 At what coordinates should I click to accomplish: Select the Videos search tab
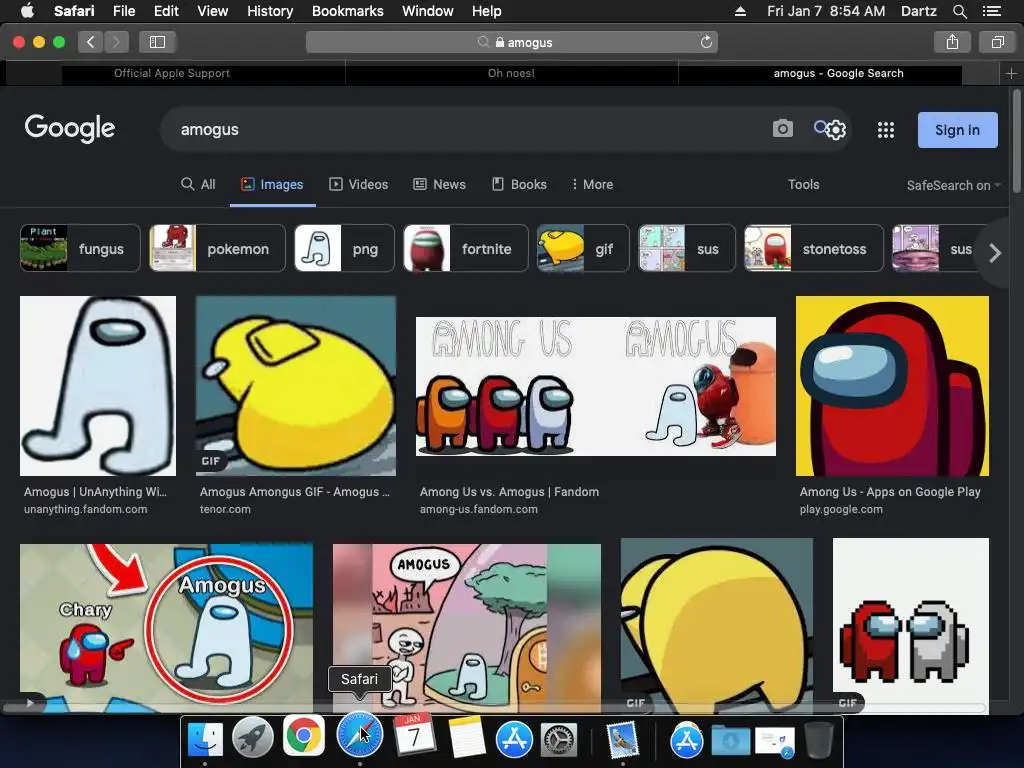click(x=359, y=185)
